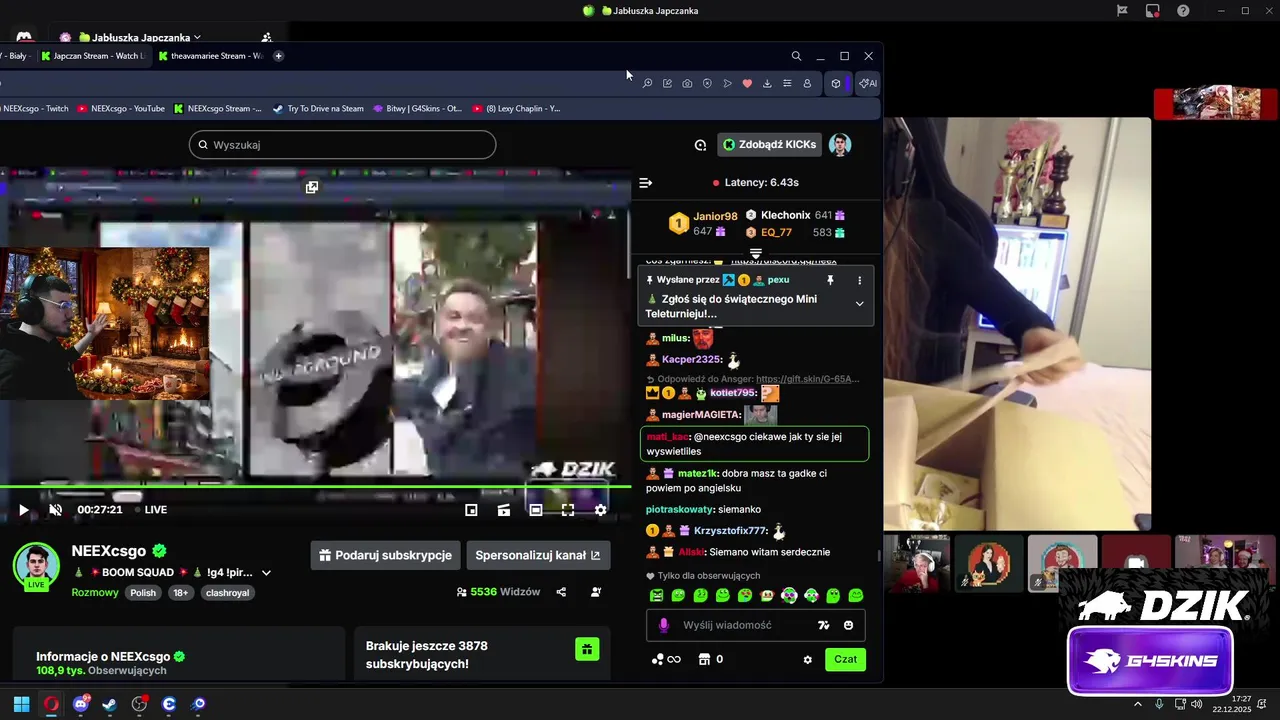Open browser account profile icon

tap(807, 83)
